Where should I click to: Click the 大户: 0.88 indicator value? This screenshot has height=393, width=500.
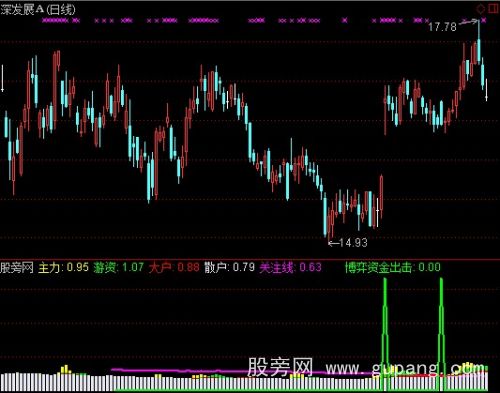(x=174, y=267)
